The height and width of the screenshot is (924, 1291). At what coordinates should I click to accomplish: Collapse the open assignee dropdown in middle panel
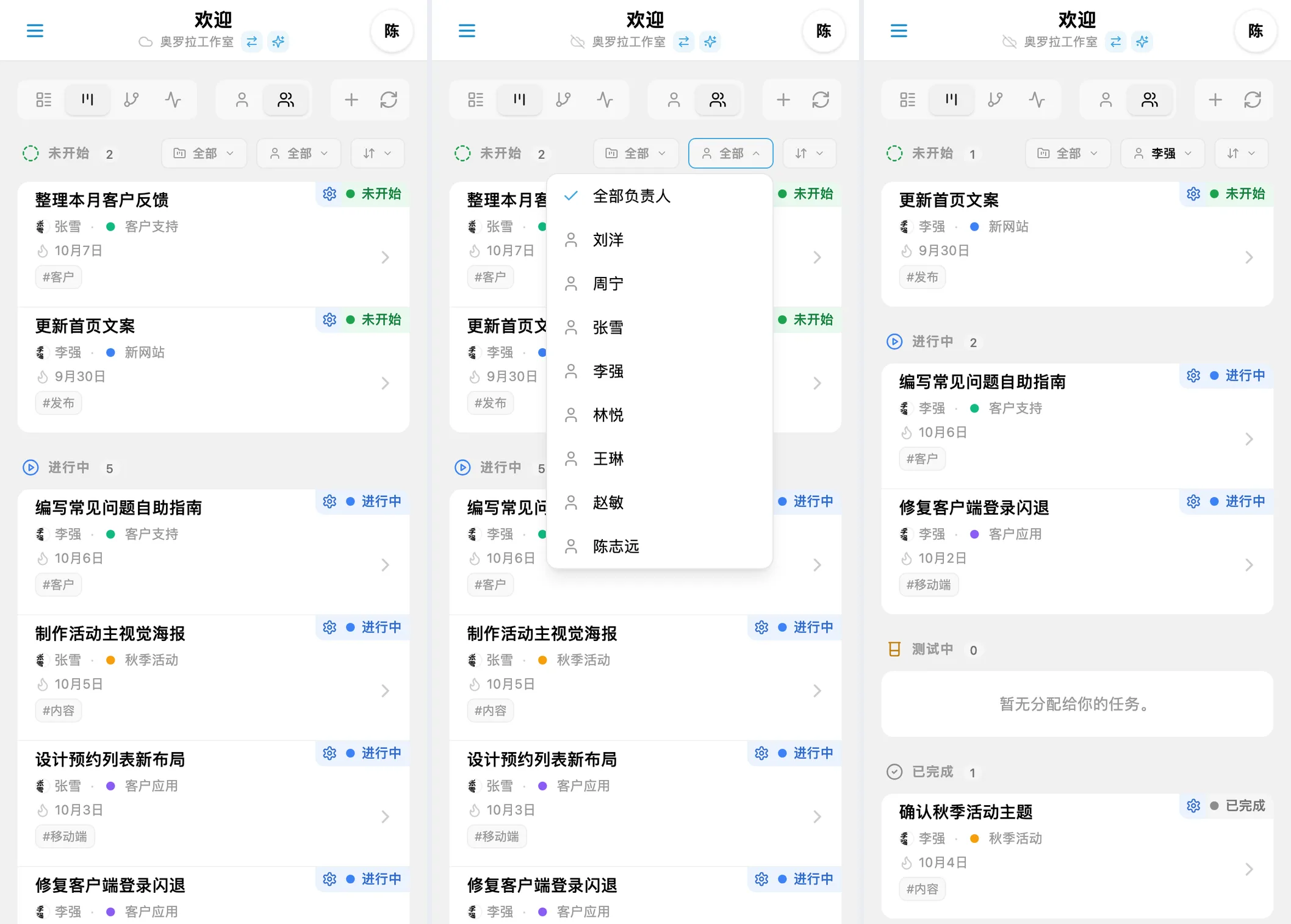[731, 153]
